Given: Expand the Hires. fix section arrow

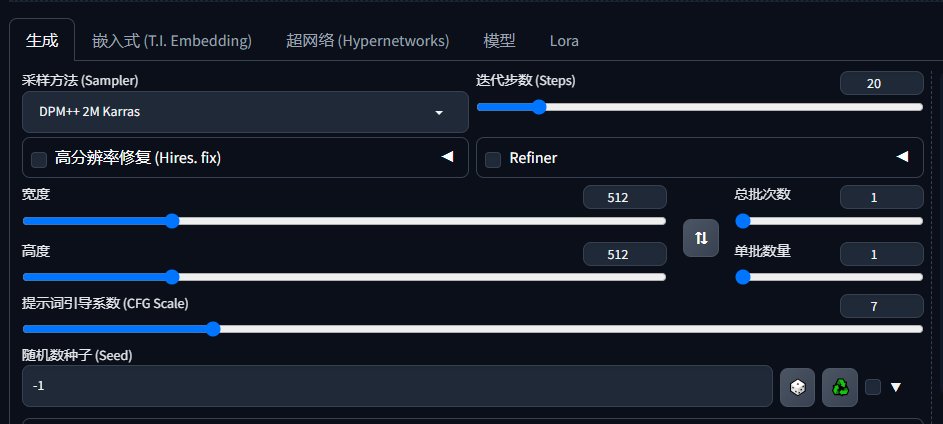Looking at the screenshot, I should coord(447,157).
